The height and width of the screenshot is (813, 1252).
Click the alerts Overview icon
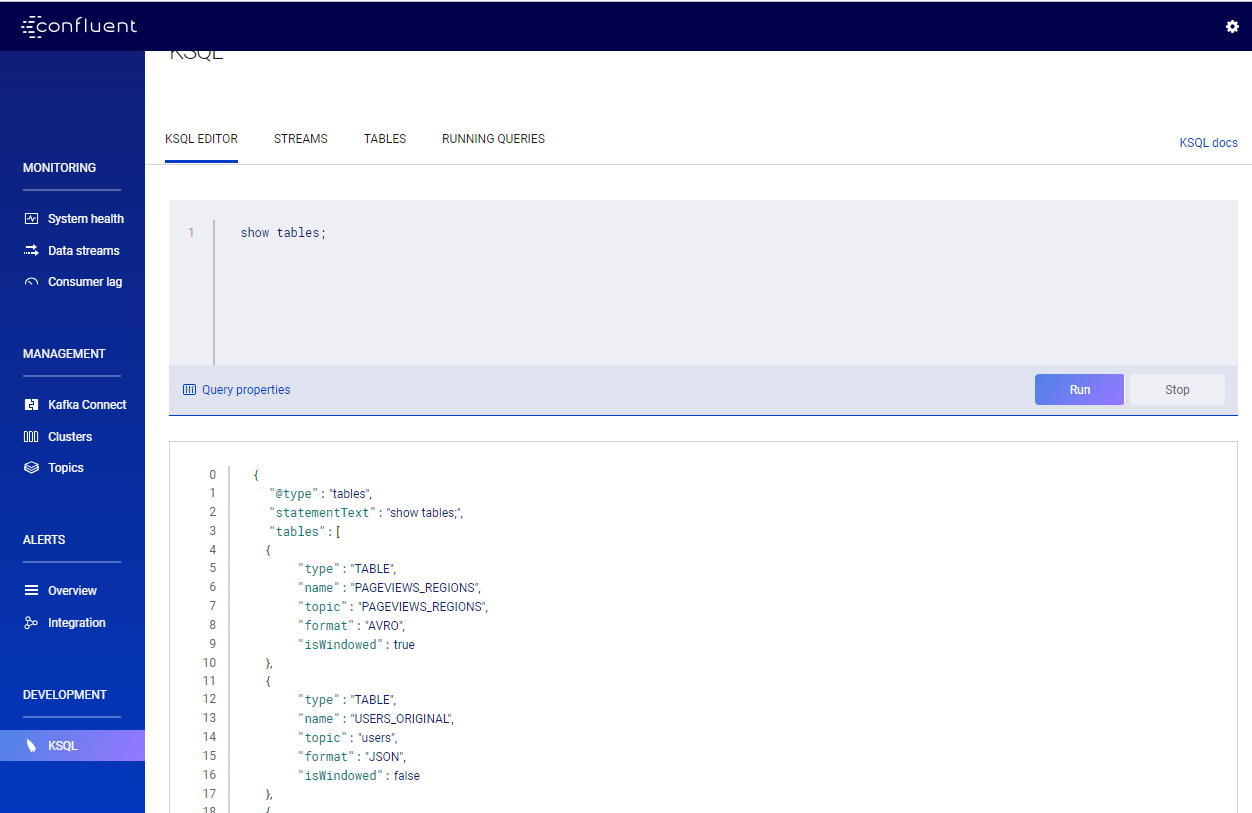point(31,590)
